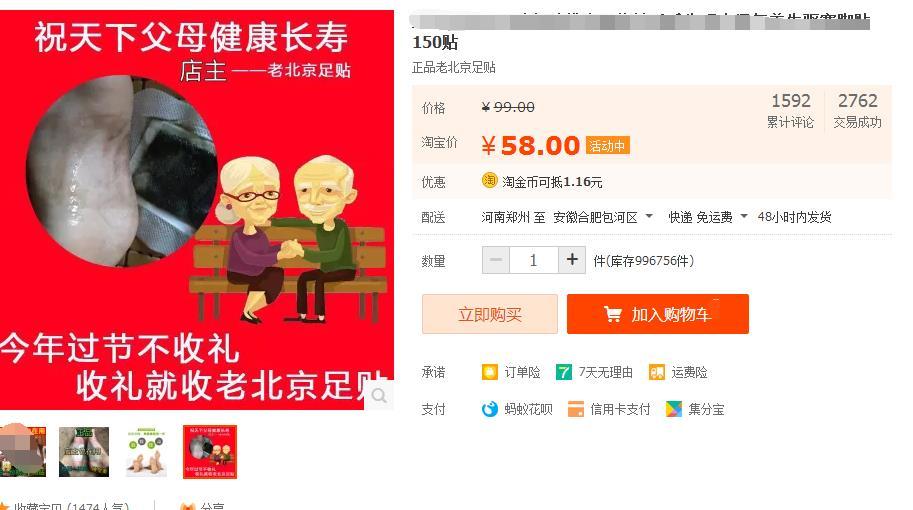Screen dimensions: 913x510
Task: Click the 订单险 insurance icon
Action: pyautogui.click(x=490, y=372)
